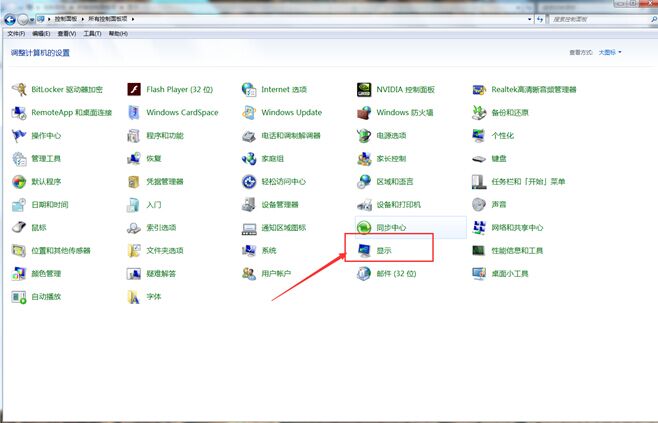Open the RemoteApp 和桌面连接 icon
Viewport: 658px width, 423px height.
pyautogui.click(x=19, y=112)
